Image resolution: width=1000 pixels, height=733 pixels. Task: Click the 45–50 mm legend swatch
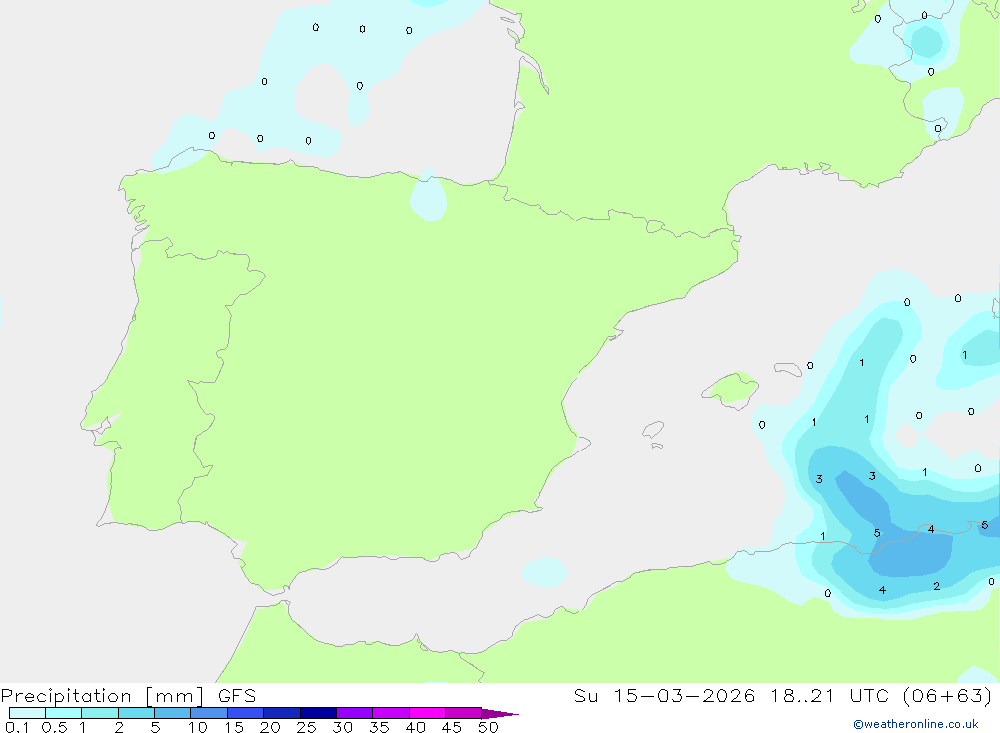click(x=463, y=713)
